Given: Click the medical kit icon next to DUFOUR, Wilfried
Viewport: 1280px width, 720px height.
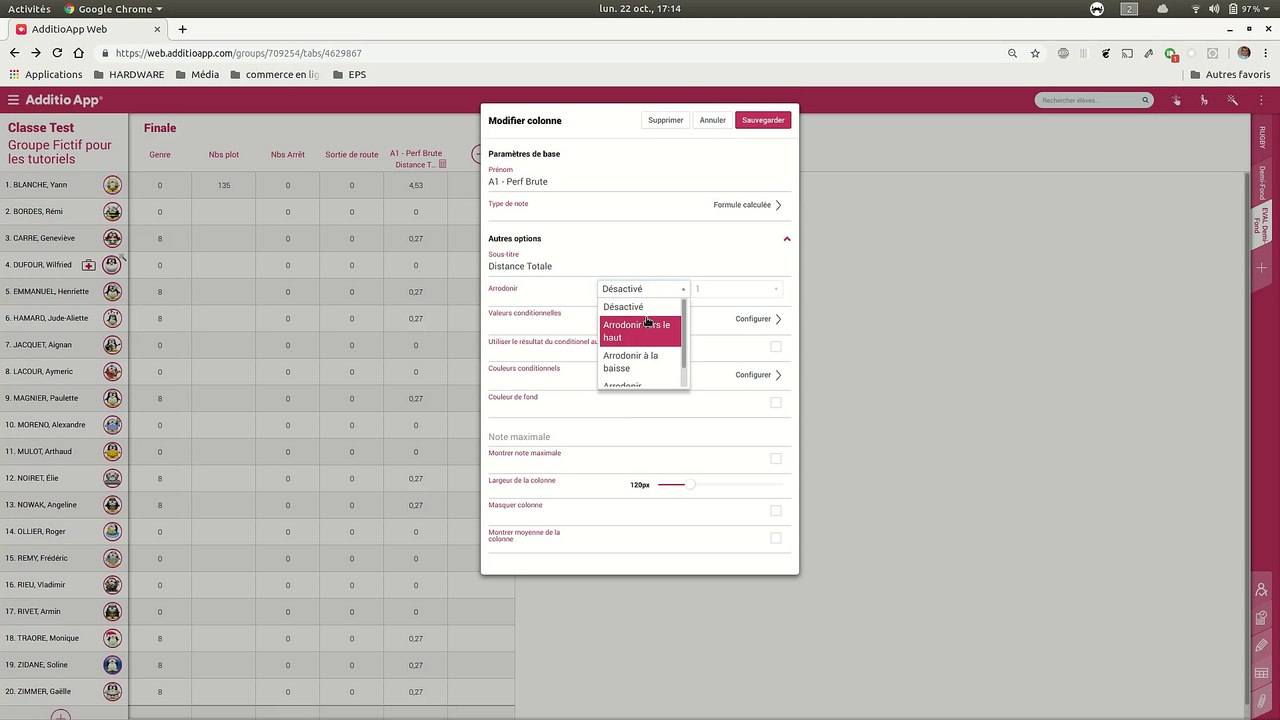Looking at the screenshot, I should 89,265.
